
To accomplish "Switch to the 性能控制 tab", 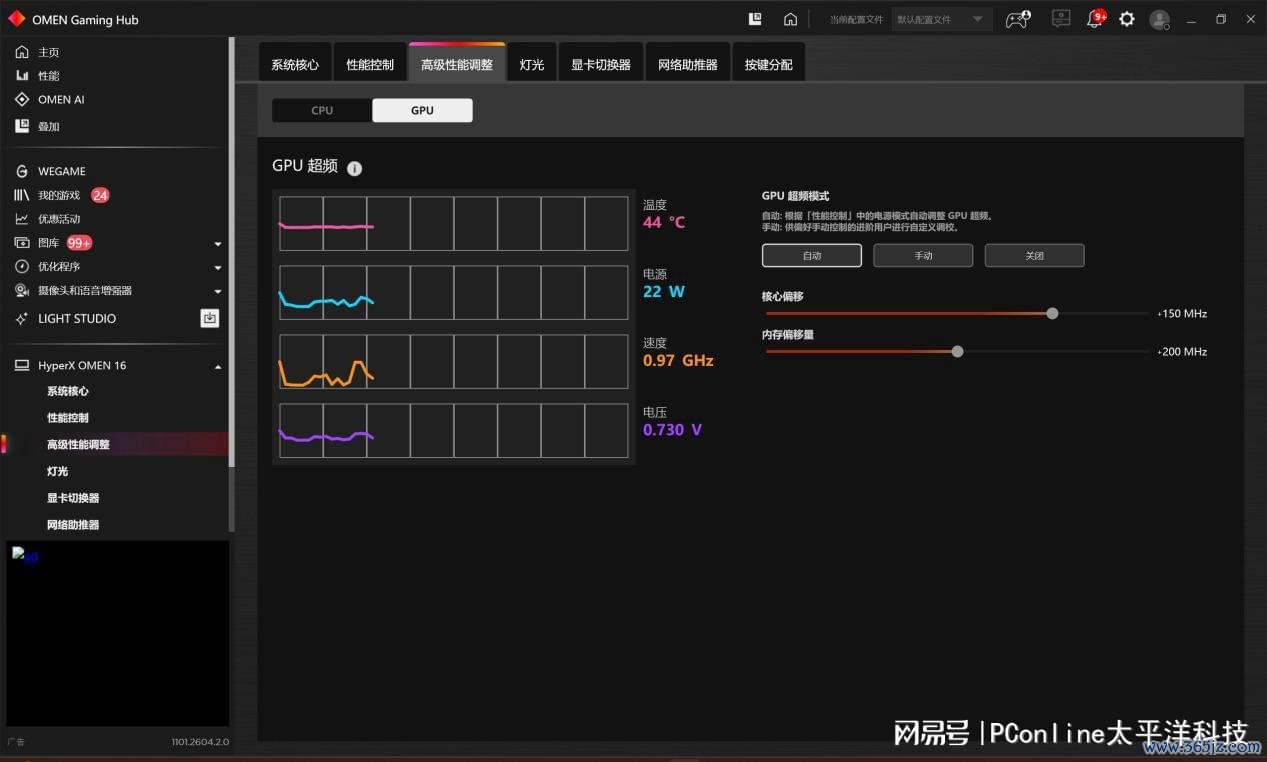I will click(x=370, y=64).
